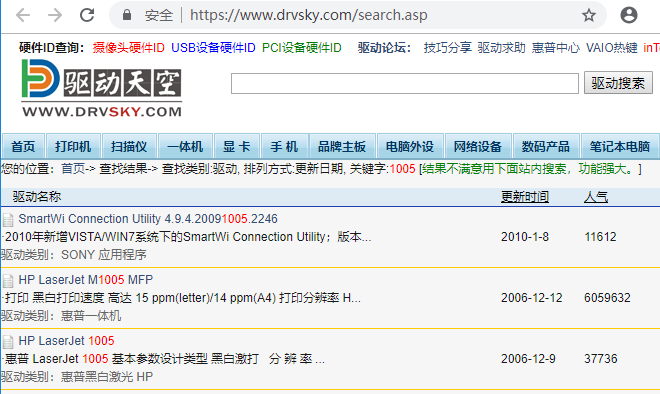Click the description 惠普 LaserJet 1005 基本参数设计类型
The height and width of the screenshot is (394, 660).
(x=165, y=359)
